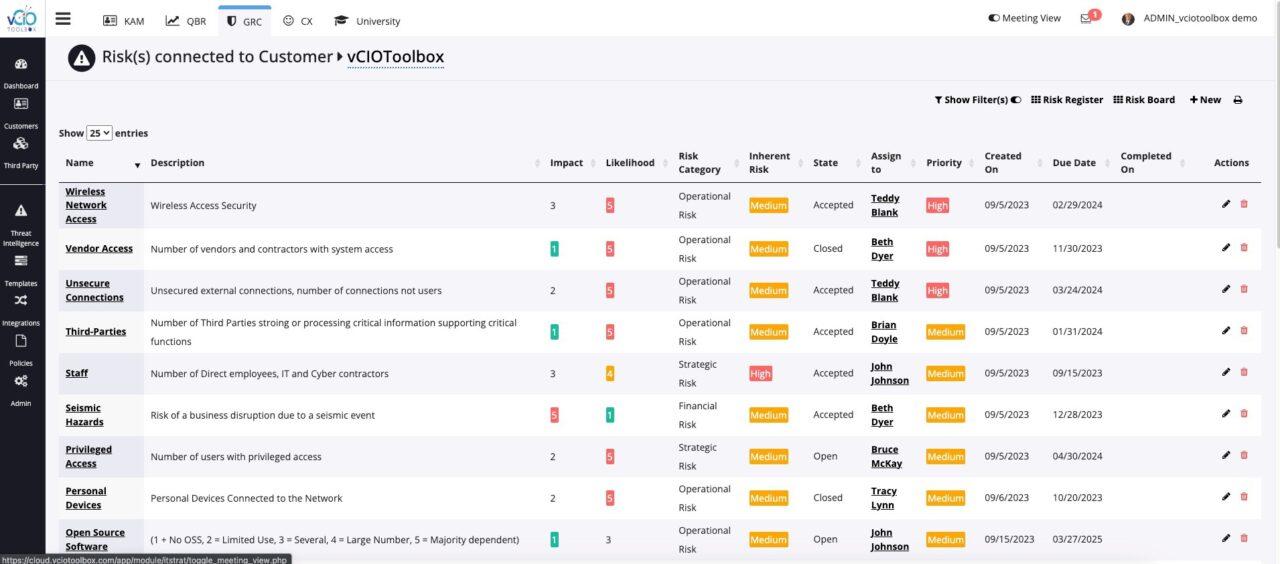1280x564 pixels.
Task: Open the Seismic Hazards risk link
Action: 84,415
